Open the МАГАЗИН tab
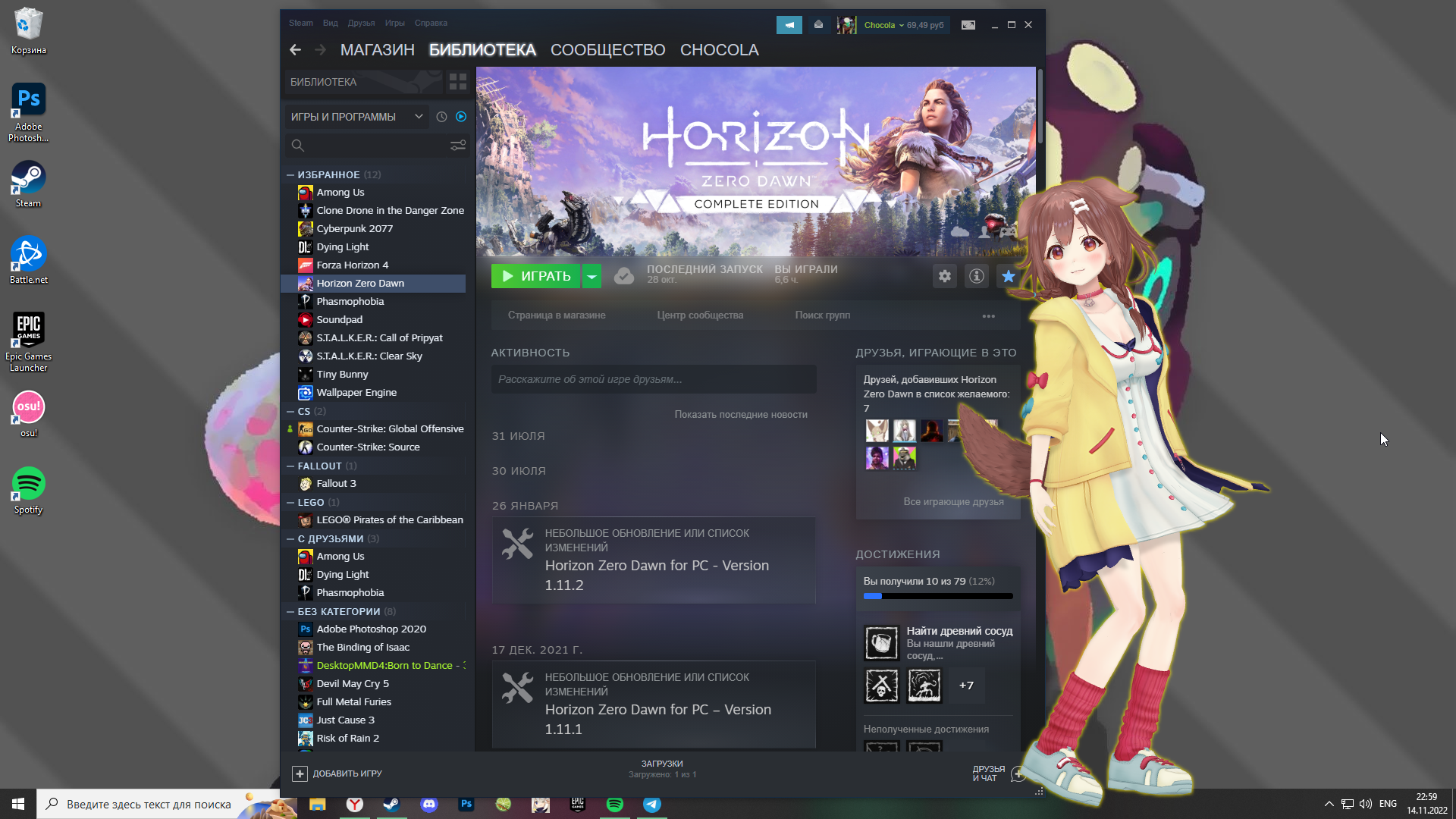The width and height of the screenshot is (1456, 819). coord(377,50)
